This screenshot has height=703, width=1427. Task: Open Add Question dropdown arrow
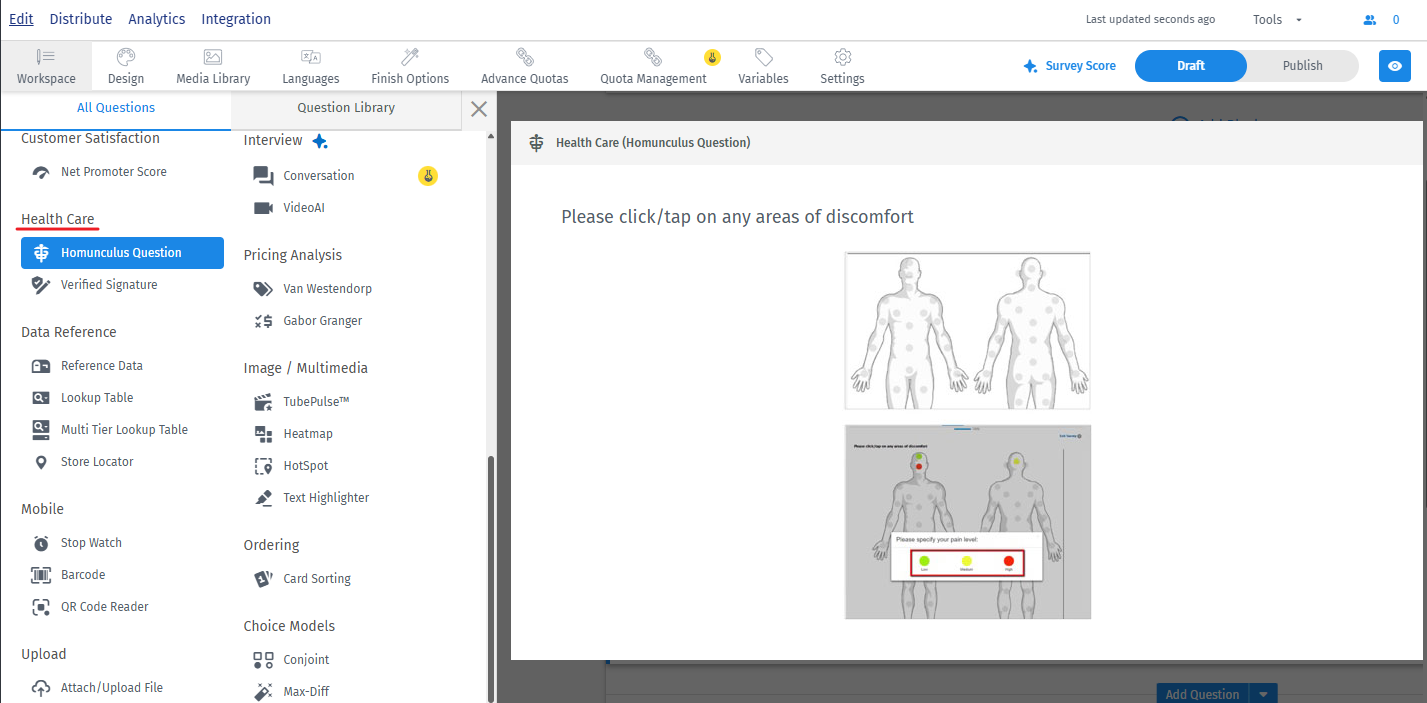[x=1264, y=694]
